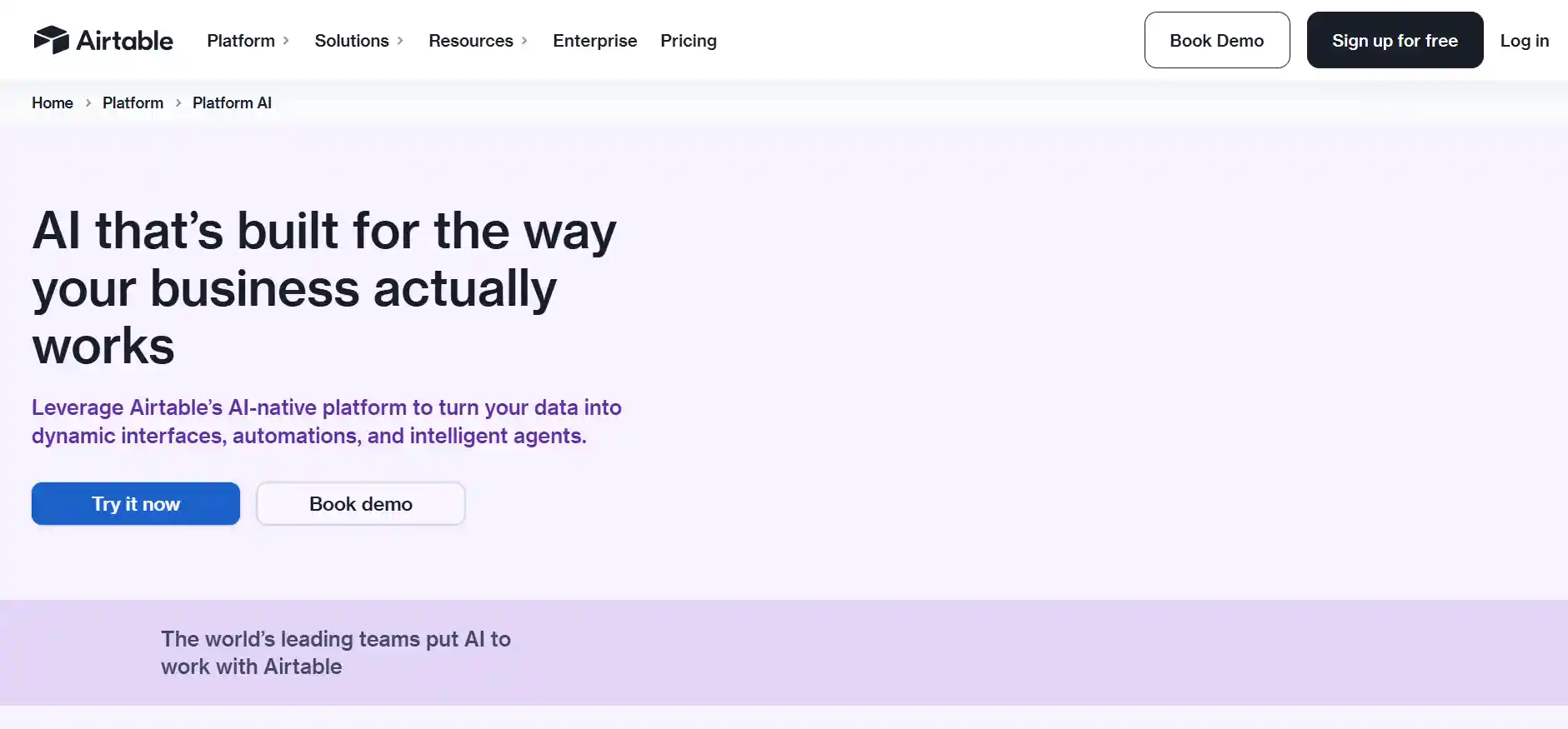Select the Platform AI breadcrumb
This screenshot has height=729, width=1568.
232,102
